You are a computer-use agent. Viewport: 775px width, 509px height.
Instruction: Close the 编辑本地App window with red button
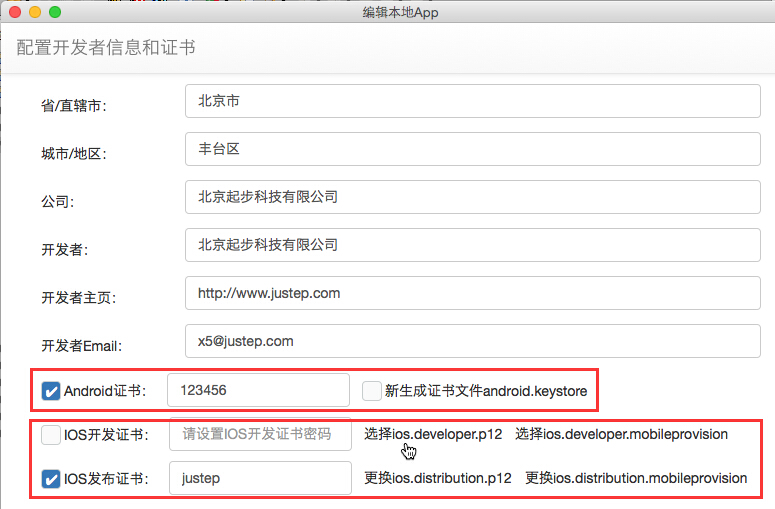tap(15, 13)
